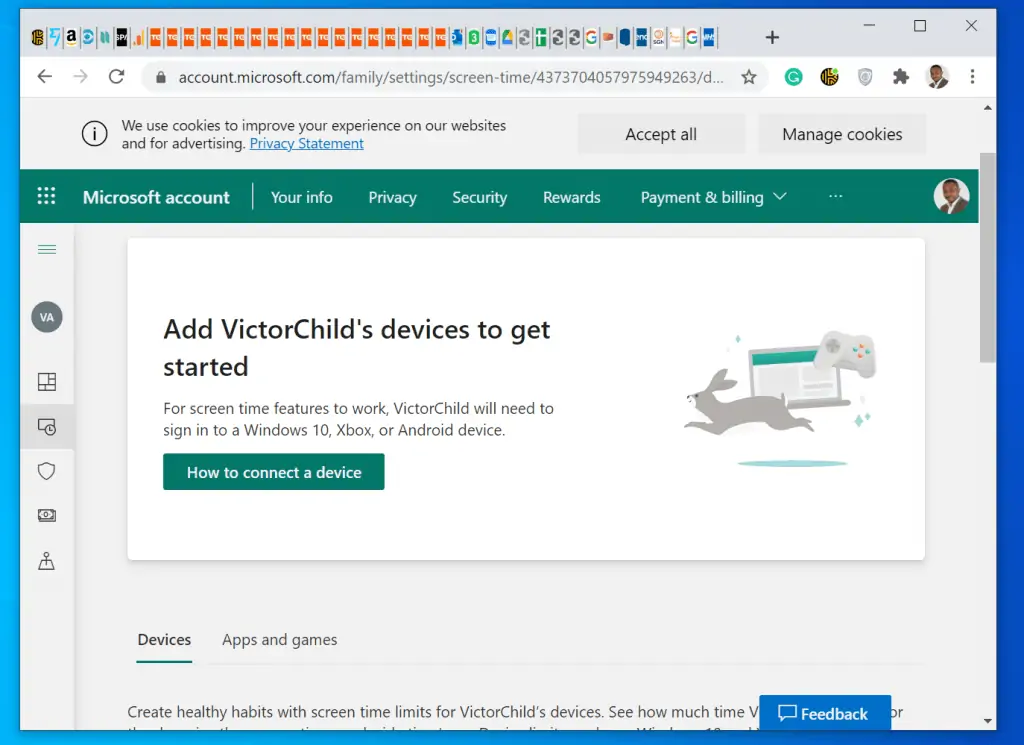The image size is (1024, 745).
Task: Select the screen time clock icon
Action: [47, 427]
